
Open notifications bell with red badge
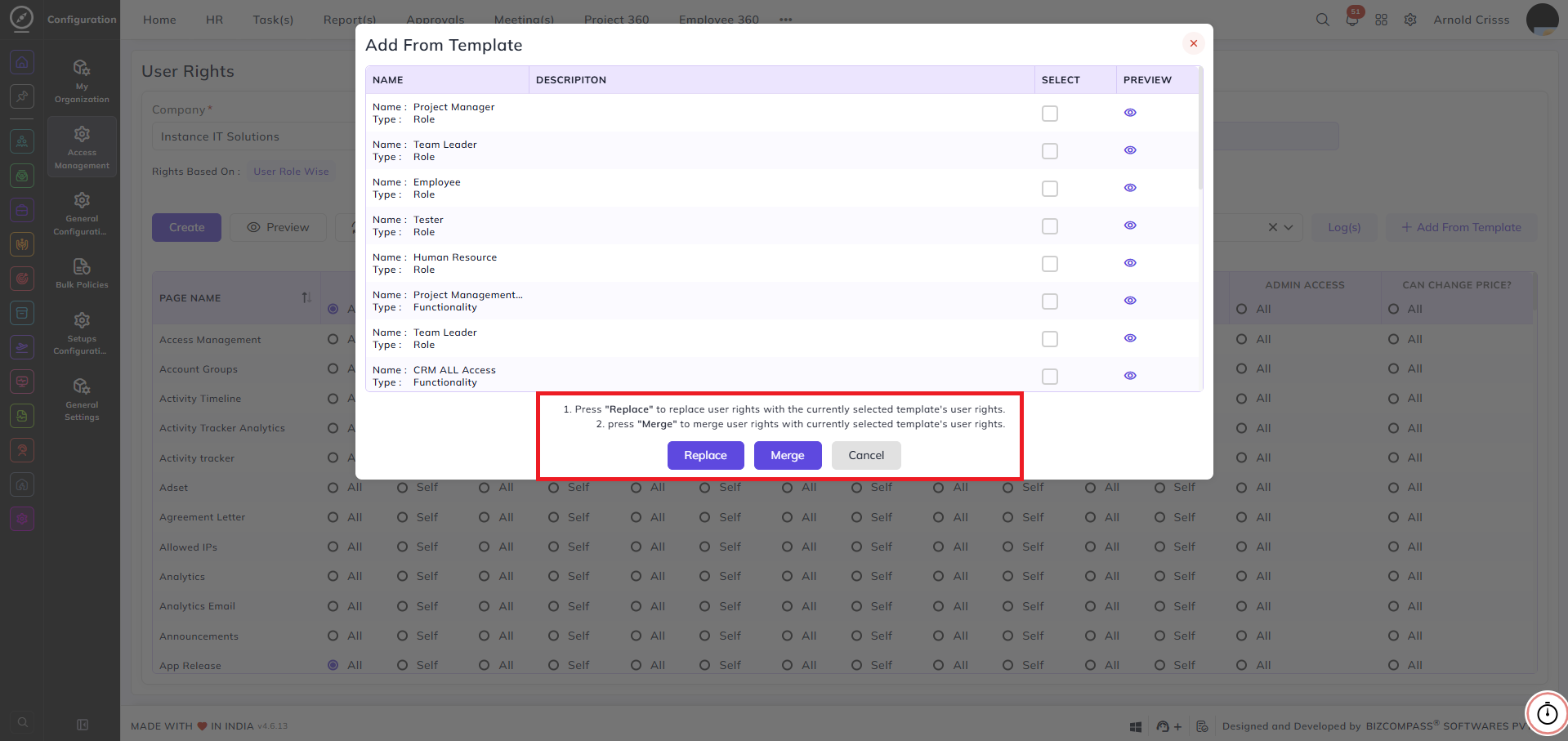coord(1352,19)
